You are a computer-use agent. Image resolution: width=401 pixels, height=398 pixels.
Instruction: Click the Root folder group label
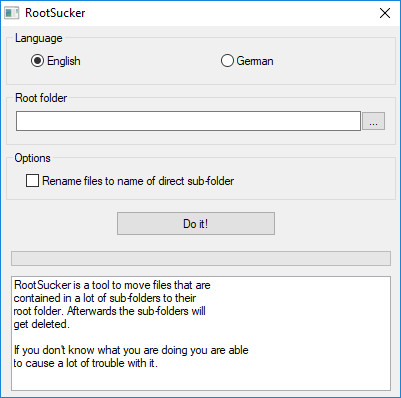click(x=41, y=98)
